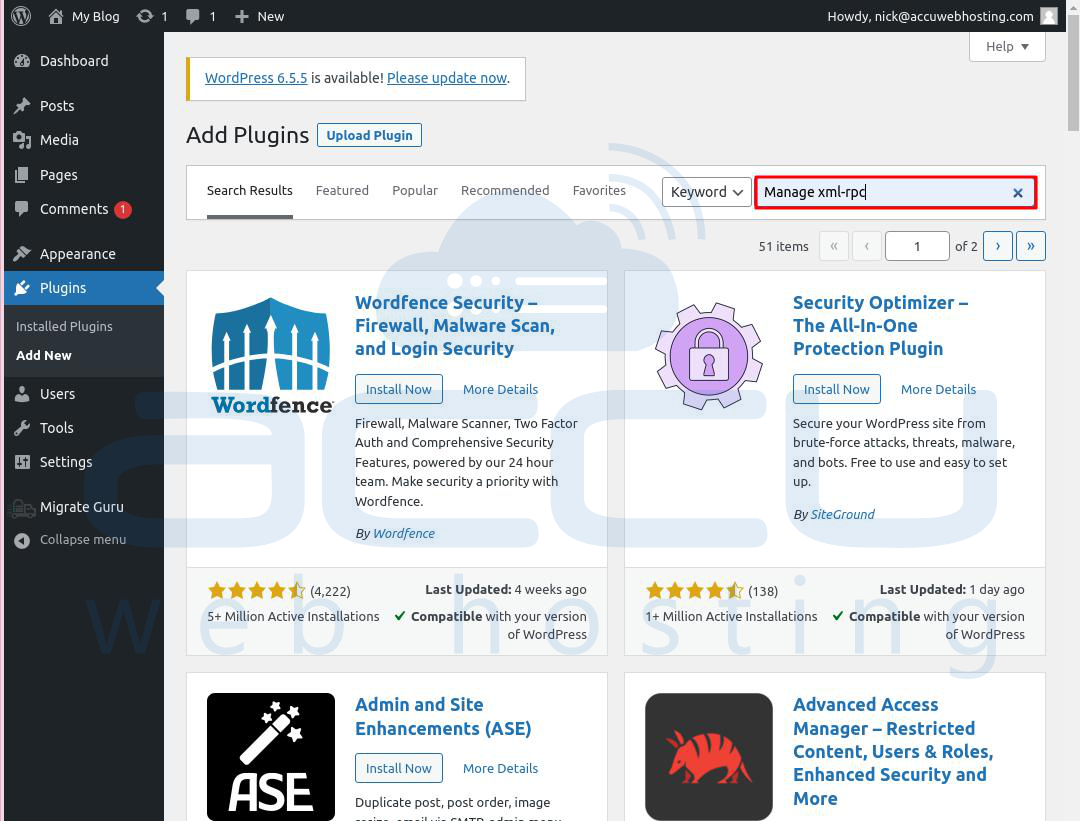
Task: Click the Users person icon
Action: point(22,394)
